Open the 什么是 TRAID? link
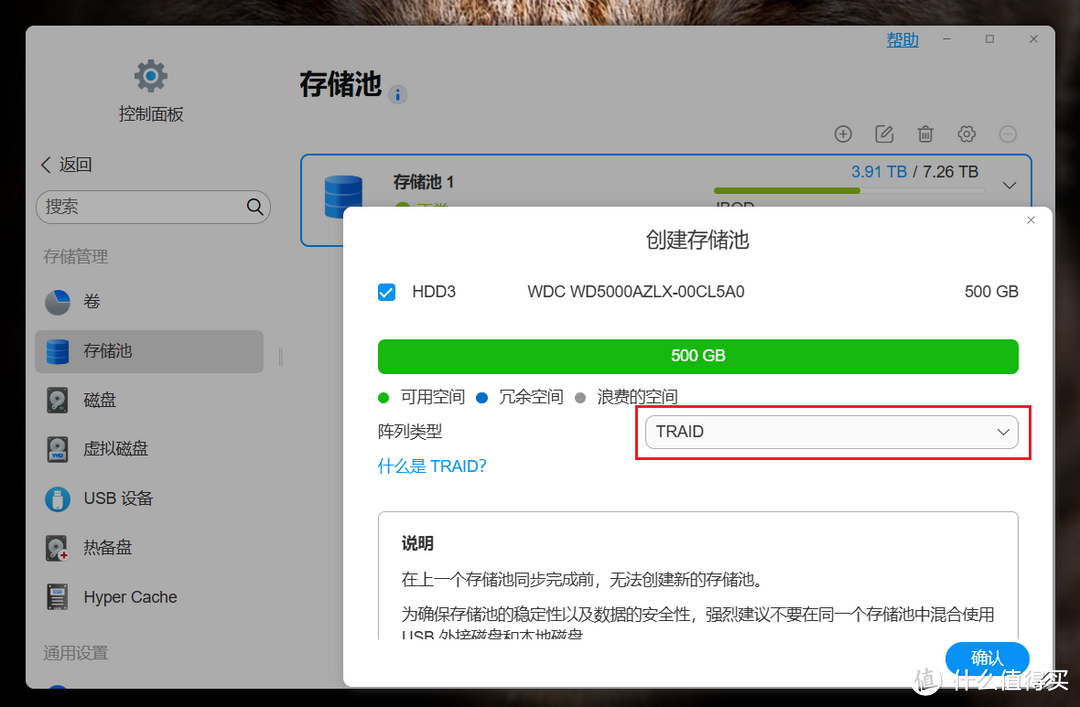Image resolution: width=1080 pixels, height=707 pixels. [432, 466]
